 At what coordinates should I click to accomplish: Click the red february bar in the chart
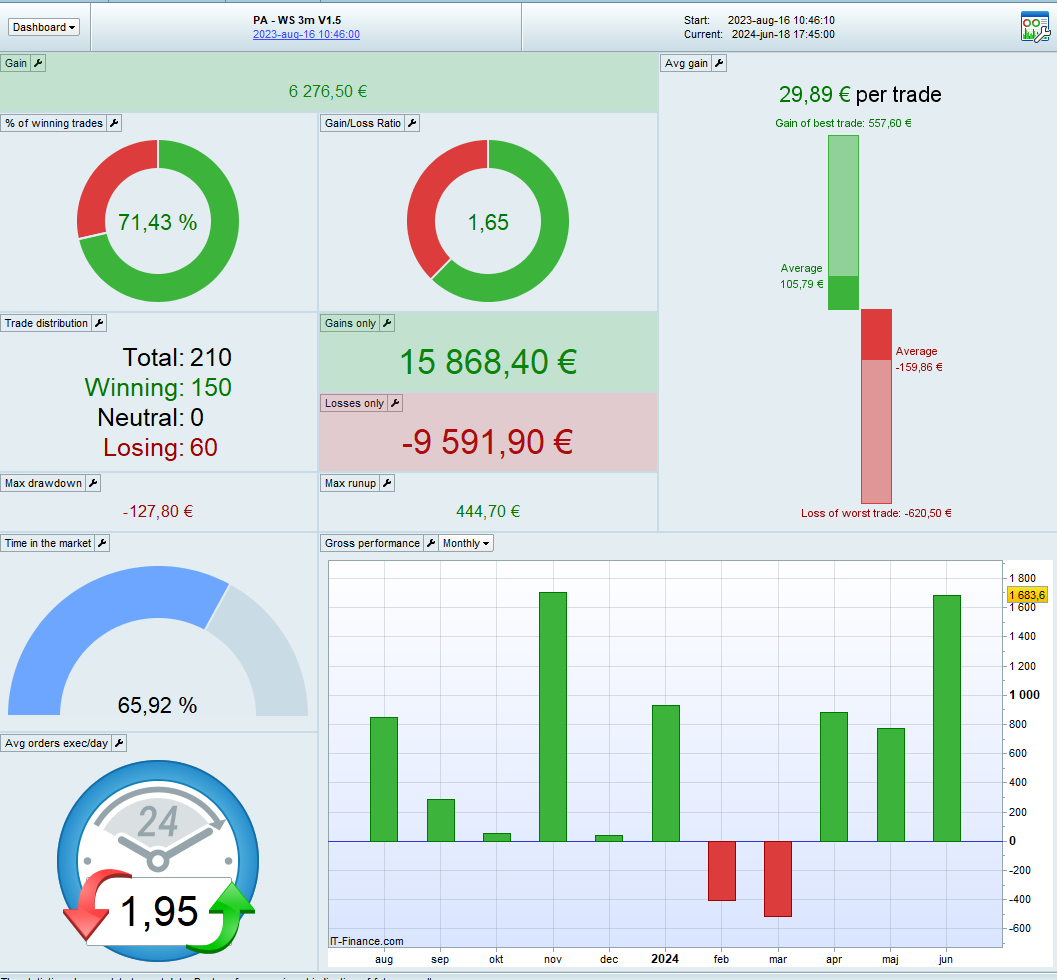point(721,871)
